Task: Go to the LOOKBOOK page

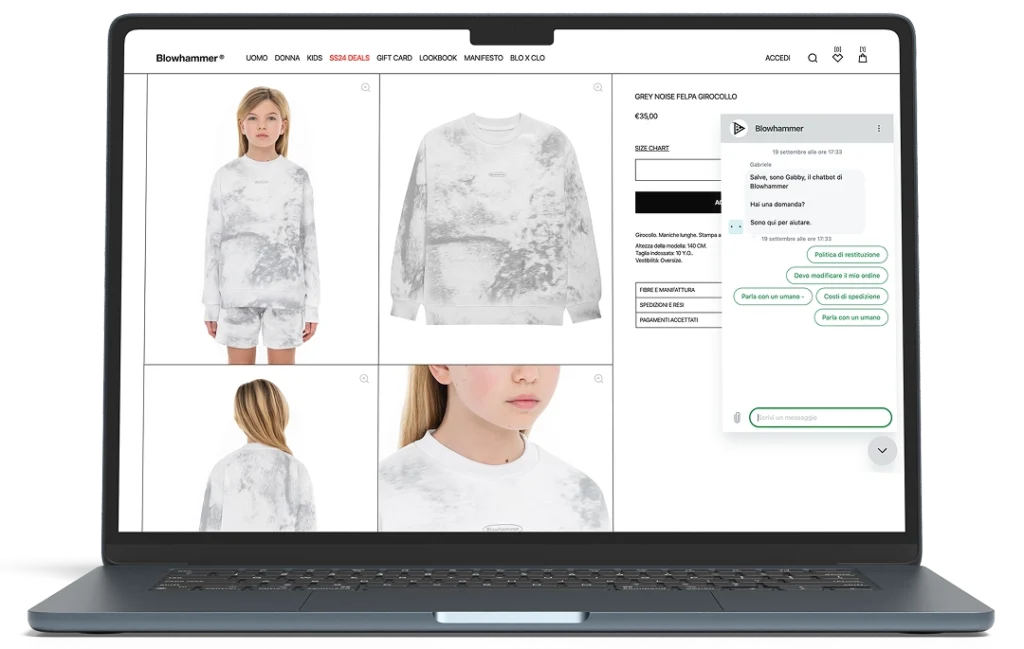Action: (x=438, y=58)
